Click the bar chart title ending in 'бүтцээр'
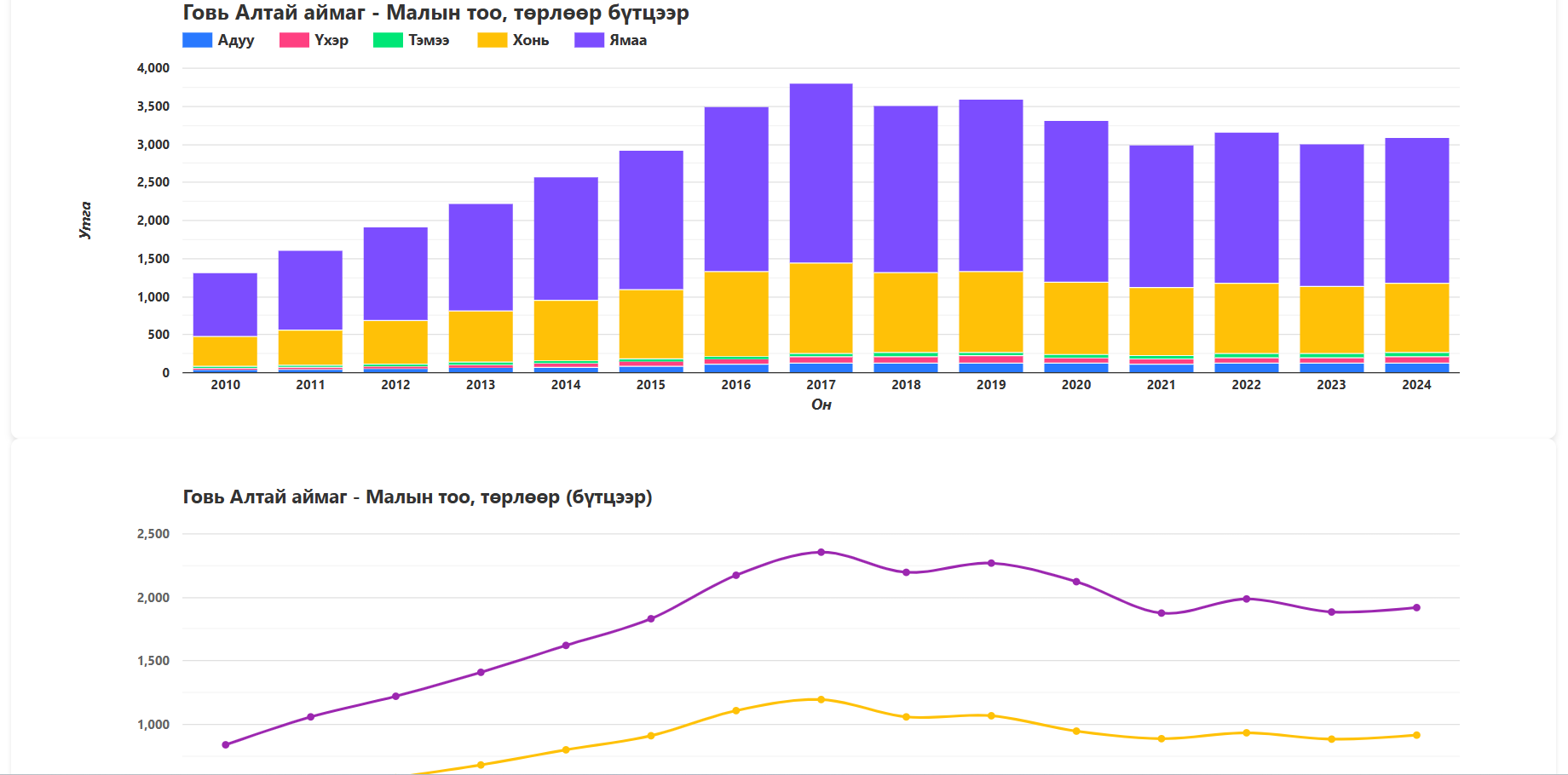 point(435,13)
